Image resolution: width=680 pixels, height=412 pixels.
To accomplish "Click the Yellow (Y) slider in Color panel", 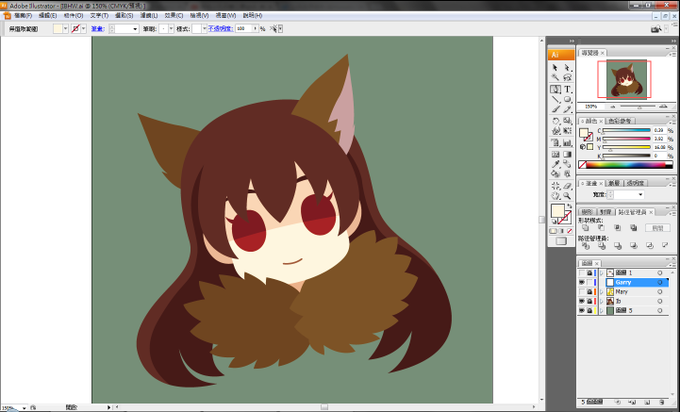I will [626, 147].
